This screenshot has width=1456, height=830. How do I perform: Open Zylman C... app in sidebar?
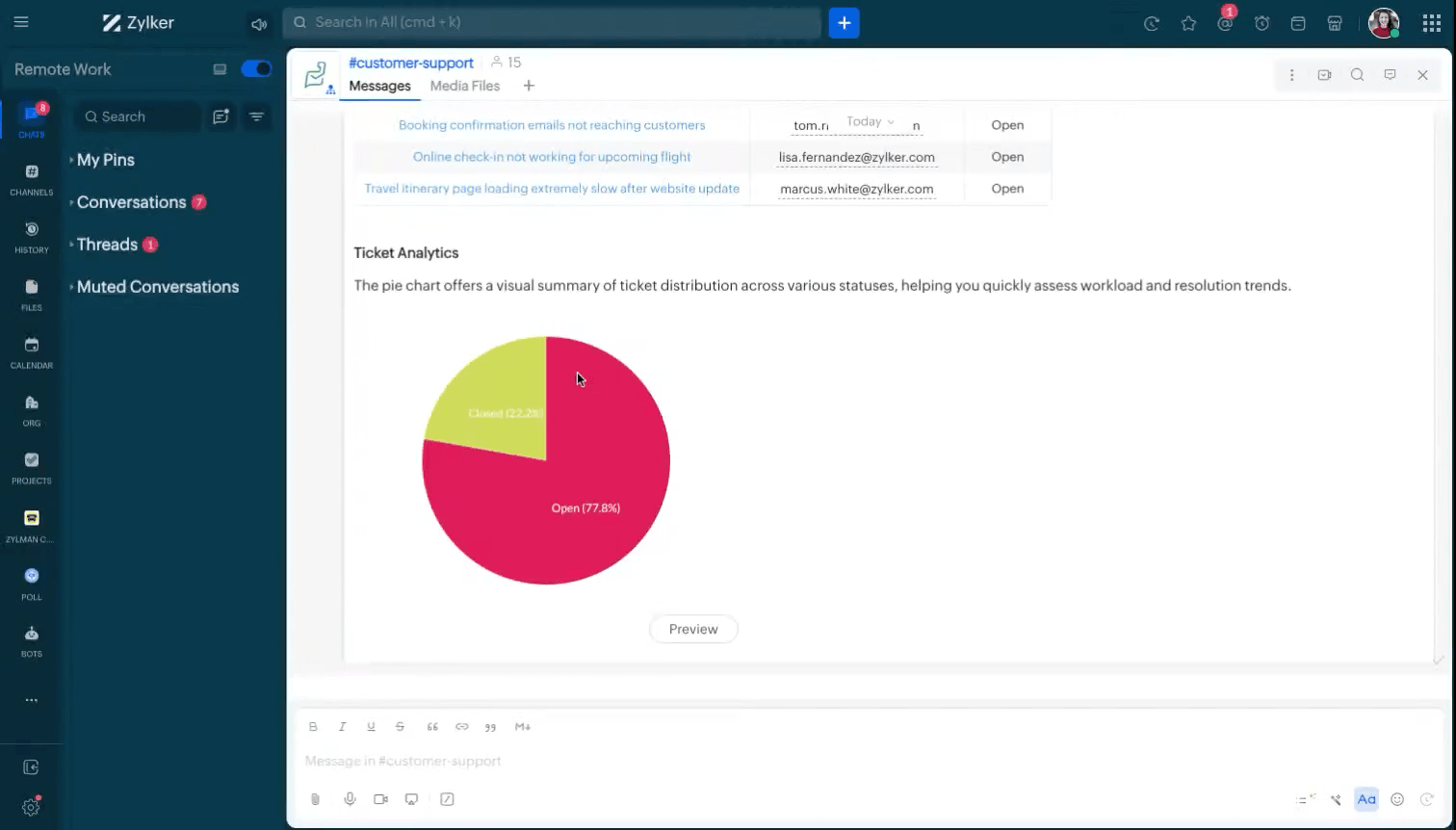tap(32, 527)
